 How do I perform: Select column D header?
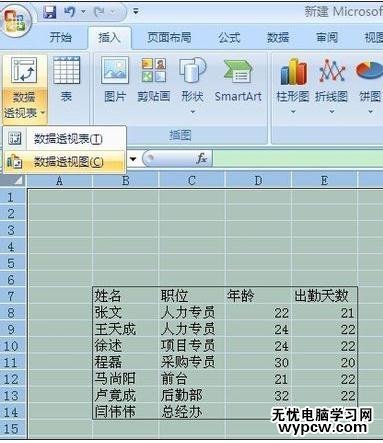(258, 181)
